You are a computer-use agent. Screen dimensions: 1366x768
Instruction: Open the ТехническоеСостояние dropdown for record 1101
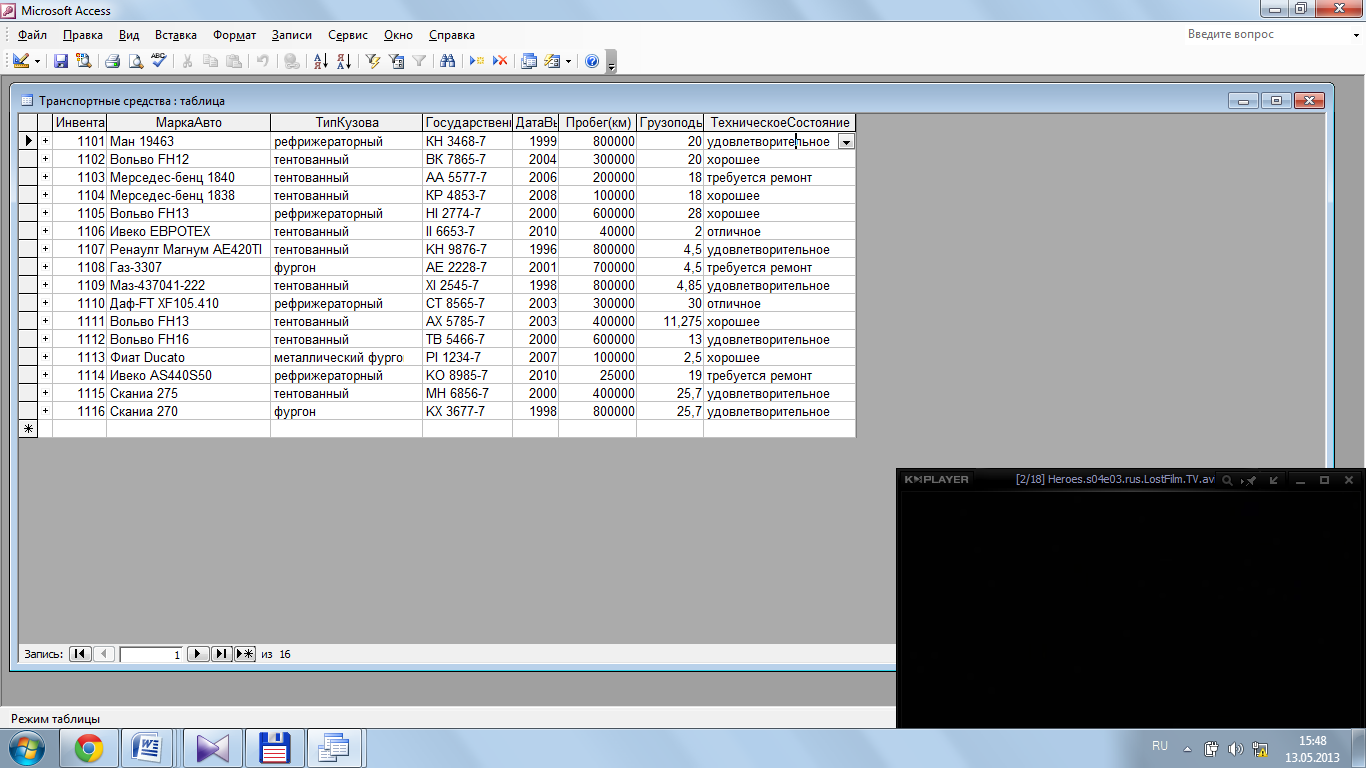coord(846,142)
